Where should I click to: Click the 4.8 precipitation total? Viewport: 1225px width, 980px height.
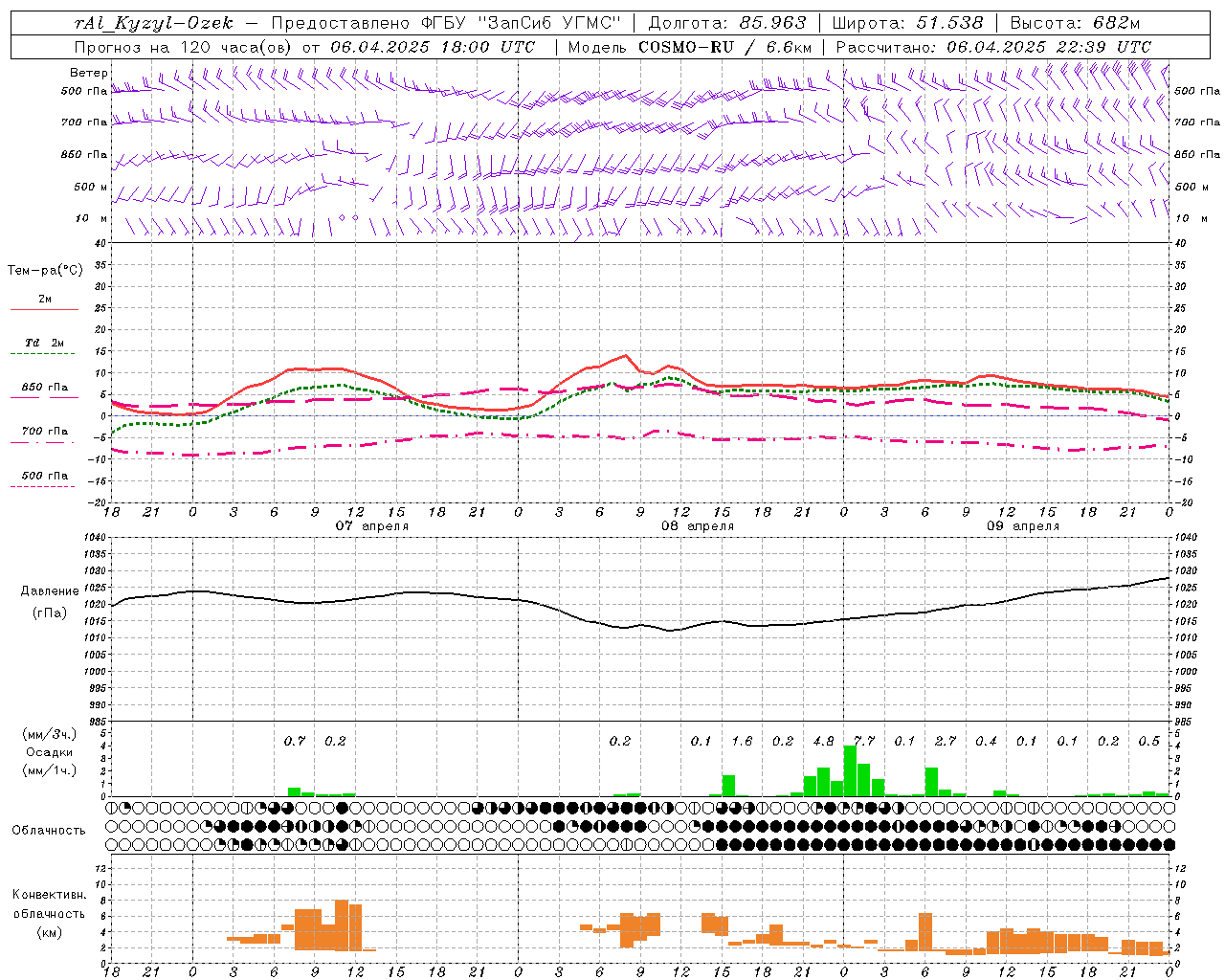pyautogui.click(x=823, y=741)
